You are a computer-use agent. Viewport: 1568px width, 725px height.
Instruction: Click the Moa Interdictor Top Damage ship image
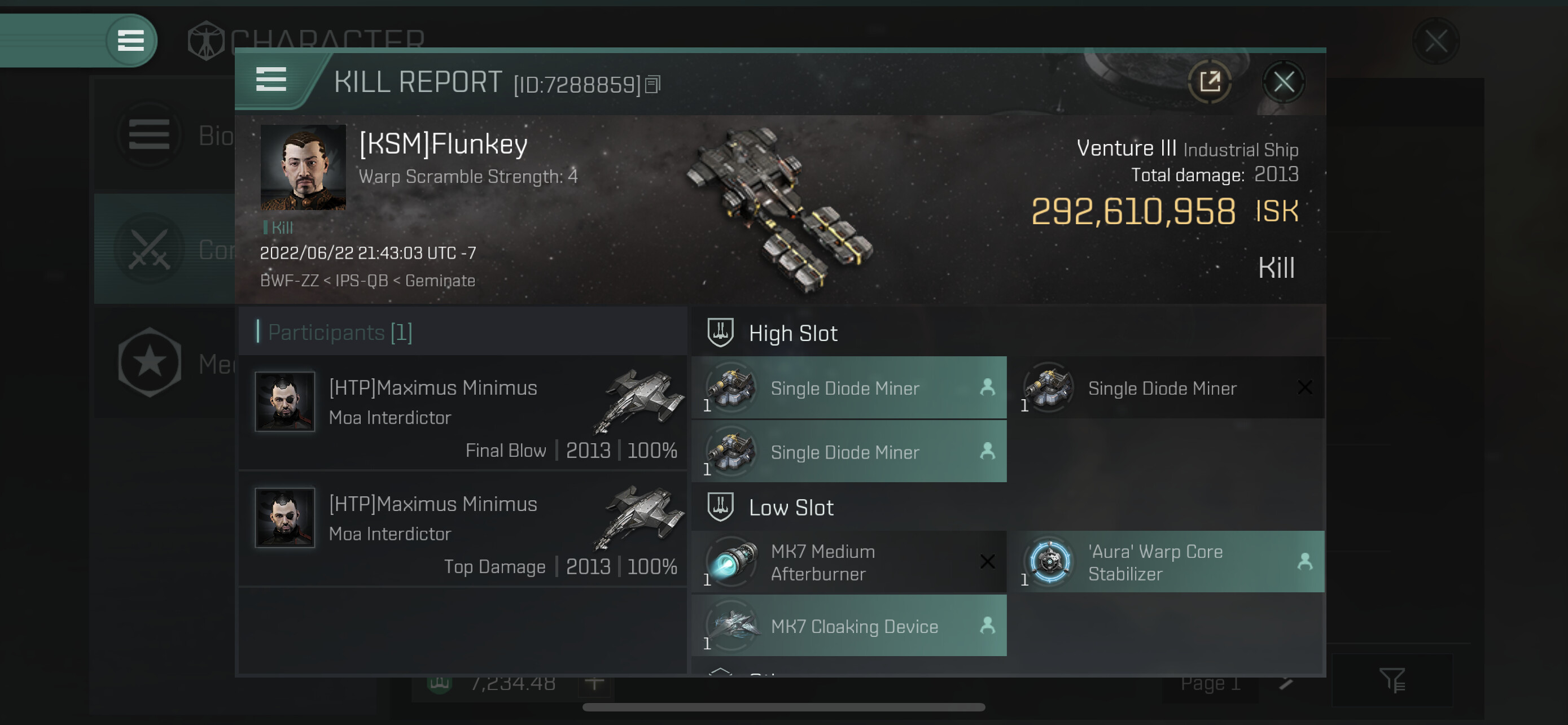(x=638, y=517)
